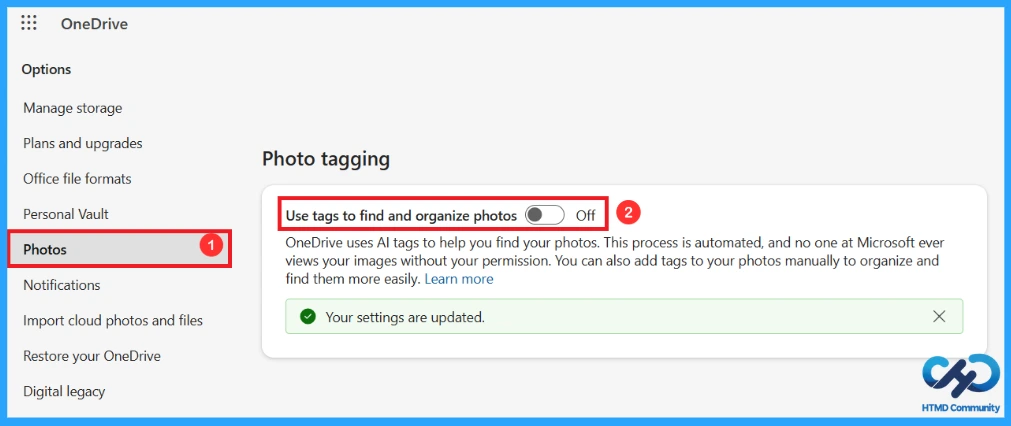
Task: Open Import cloud photos and files
Action: pos(113,320)
